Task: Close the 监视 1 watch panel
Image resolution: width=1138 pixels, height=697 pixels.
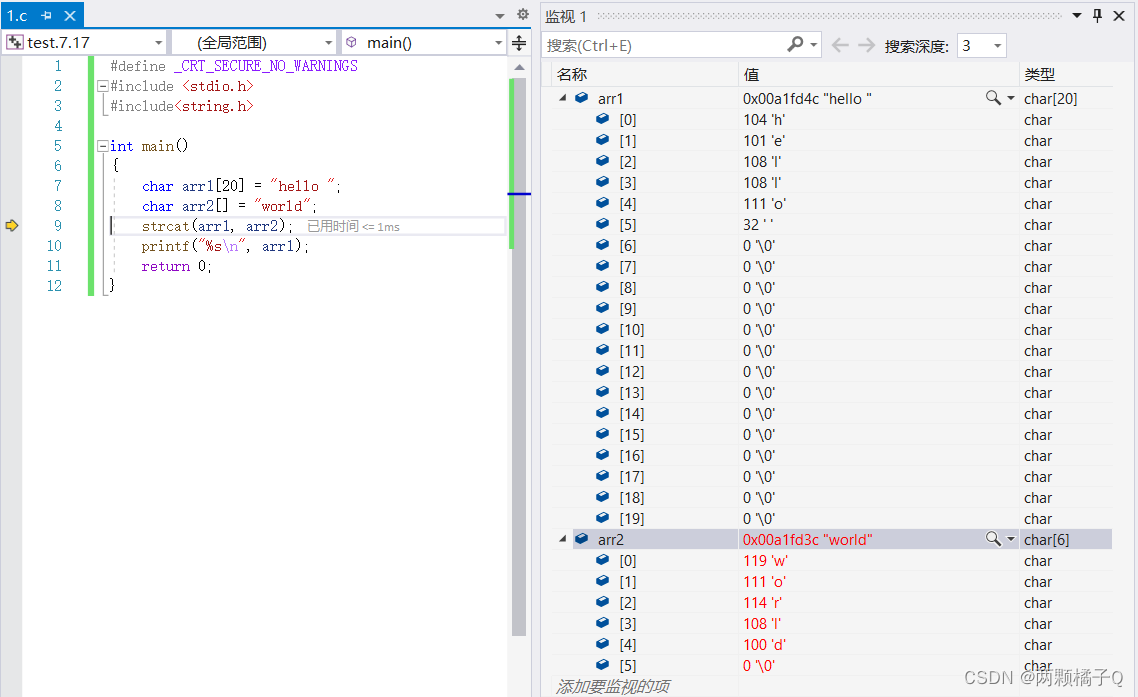Action: (1119, 15)
